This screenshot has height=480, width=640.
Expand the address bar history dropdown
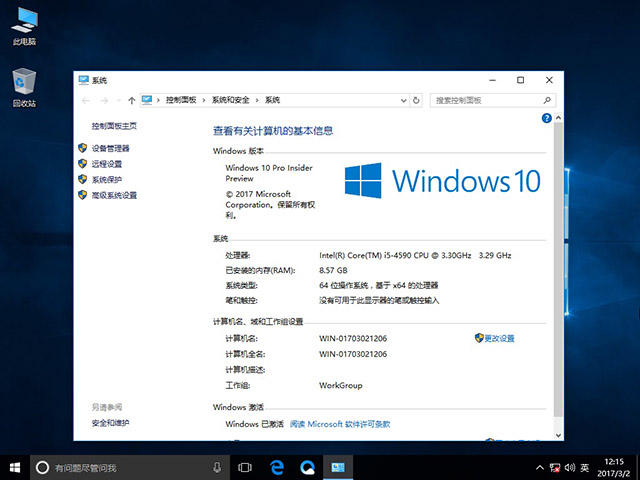(402, 100)
